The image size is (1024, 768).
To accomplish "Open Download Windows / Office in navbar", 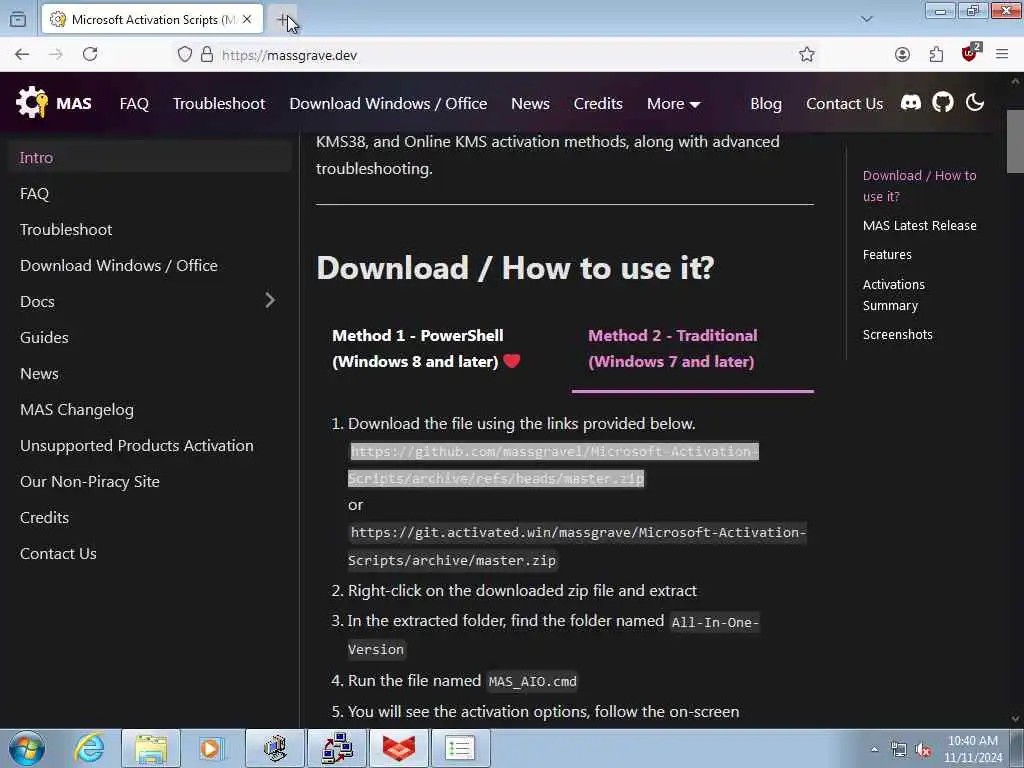I will pos(388,104).
